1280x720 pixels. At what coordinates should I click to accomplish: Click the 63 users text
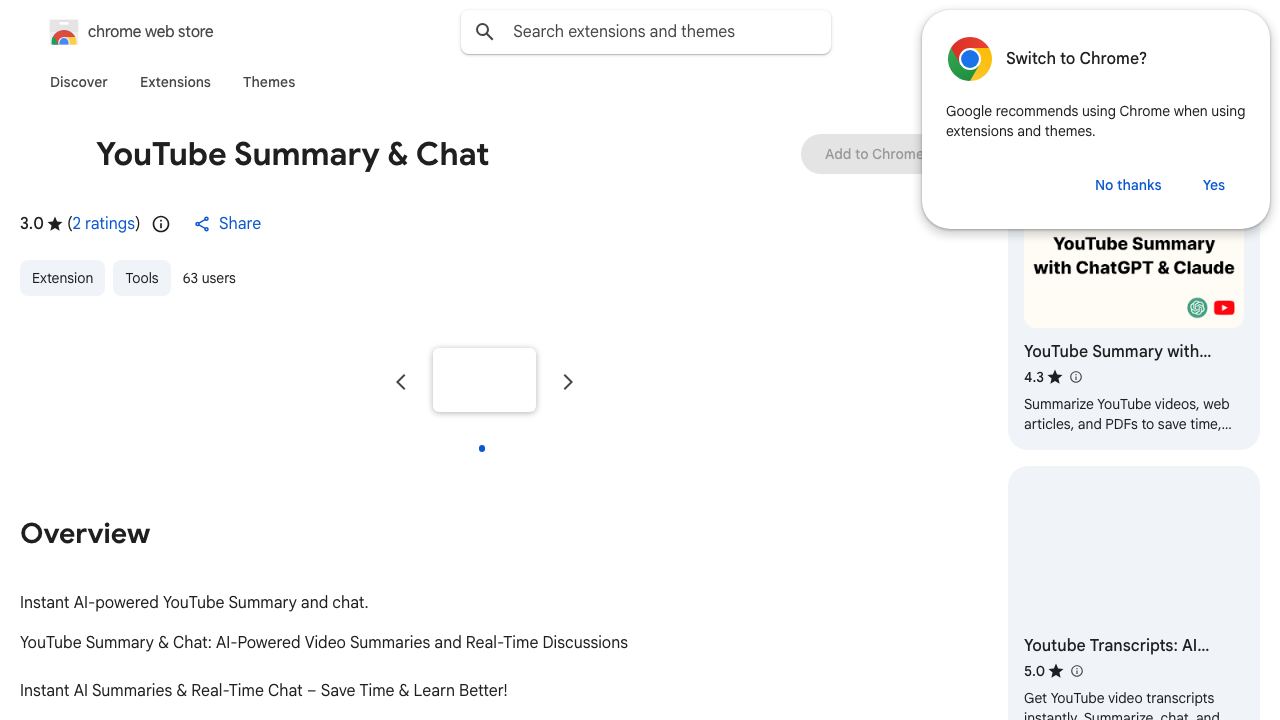click(209, 278)
